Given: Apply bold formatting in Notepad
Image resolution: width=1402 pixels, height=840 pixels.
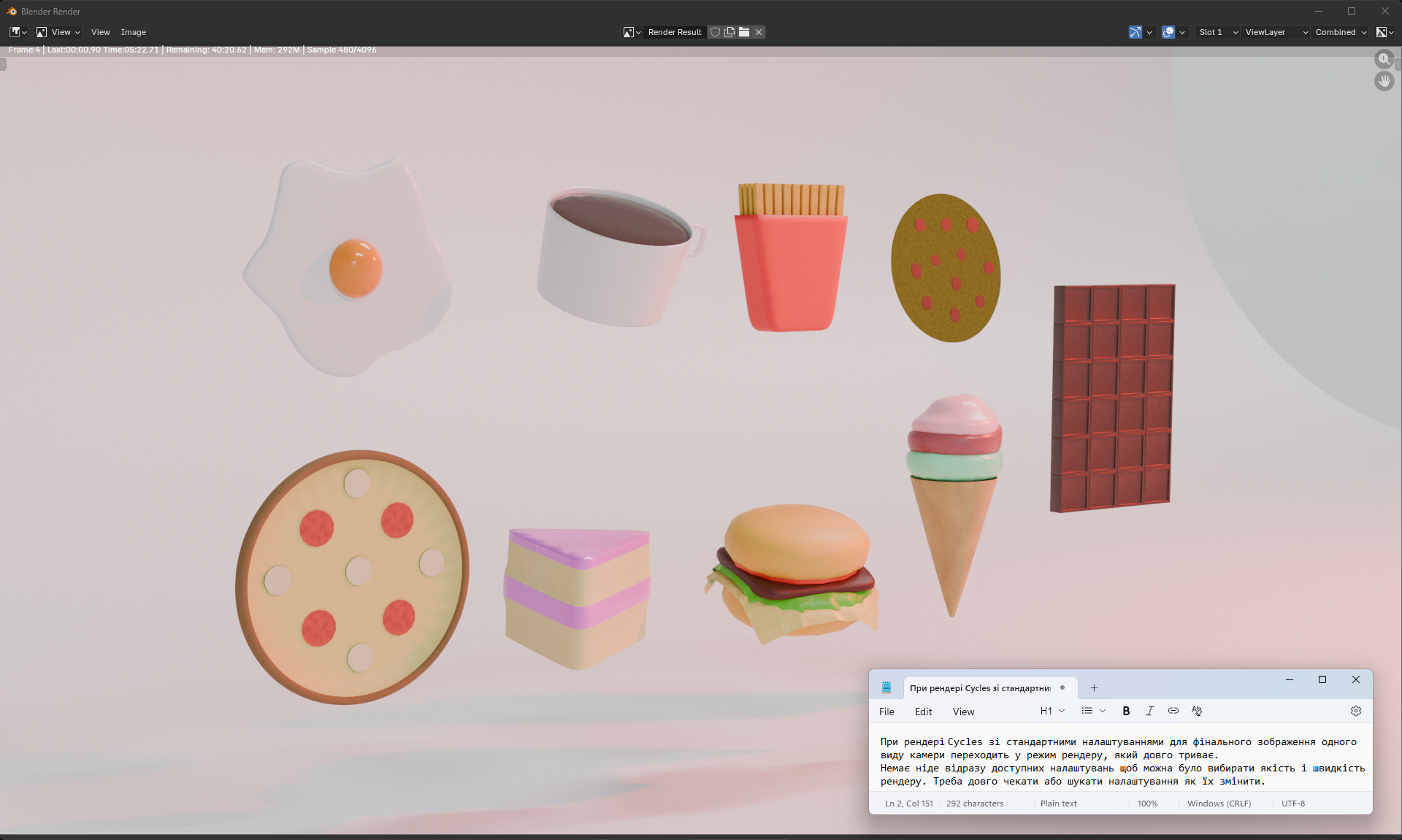Looking at the screenshot, I should click(1126, 711).
